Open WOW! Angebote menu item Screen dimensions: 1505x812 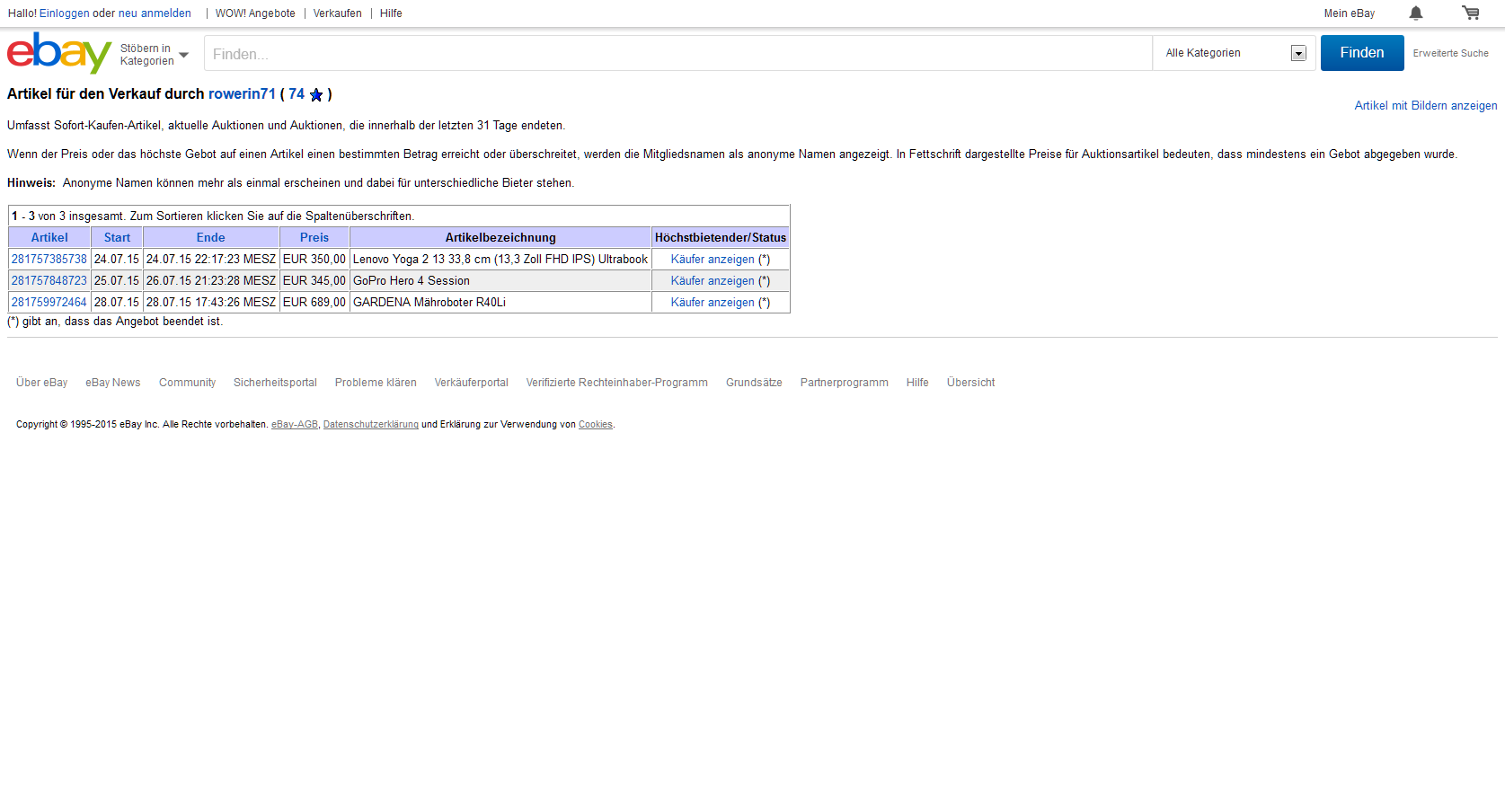coord(255,13)
